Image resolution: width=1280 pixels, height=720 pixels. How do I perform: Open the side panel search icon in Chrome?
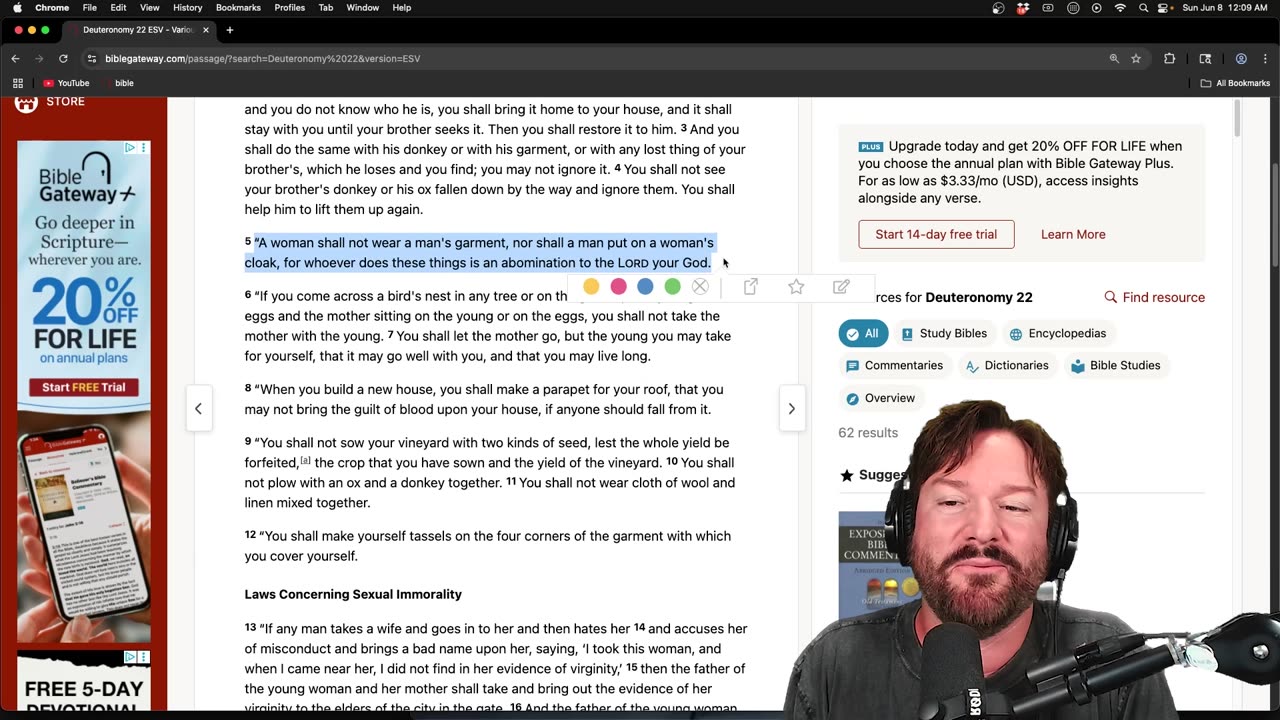pyautogui.click(x=1205, y=59)
